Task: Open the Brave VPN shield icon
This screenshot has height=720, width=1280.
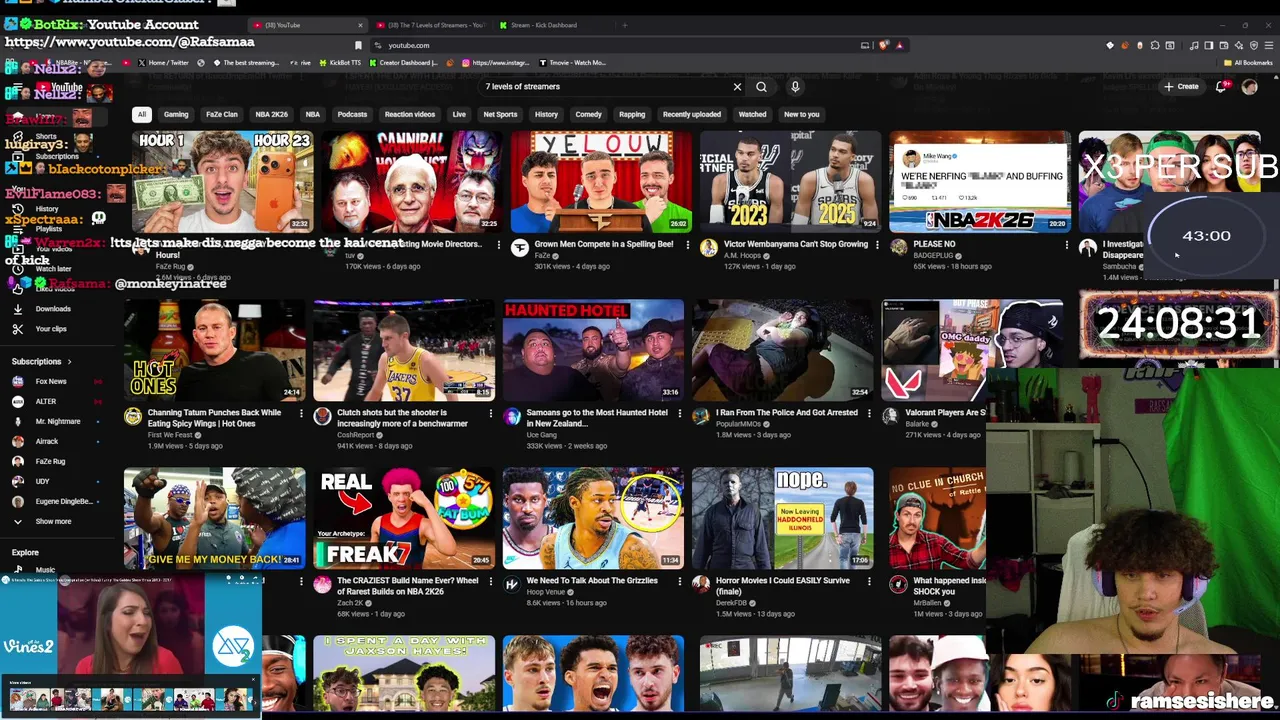Action: tap(1254, 45)
